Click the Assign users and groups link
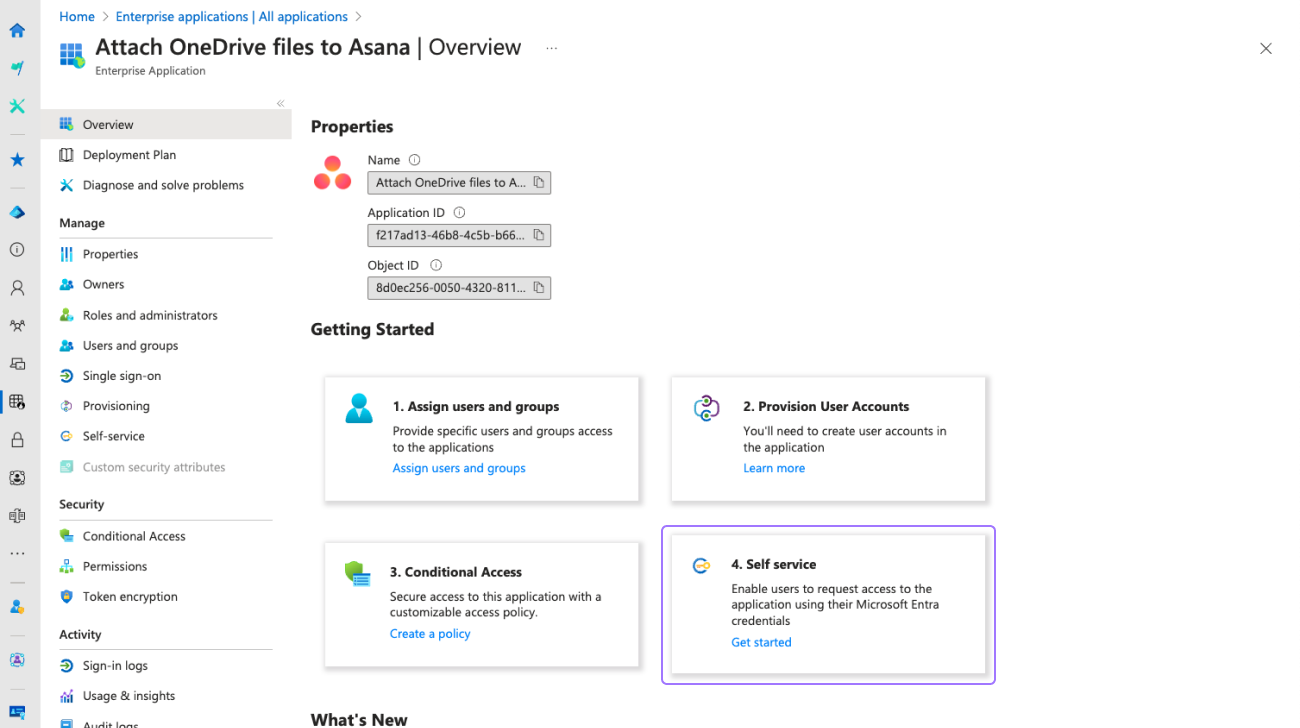Screen dimensions: 1300x728 pyautogui.click(x=459, y=468)
